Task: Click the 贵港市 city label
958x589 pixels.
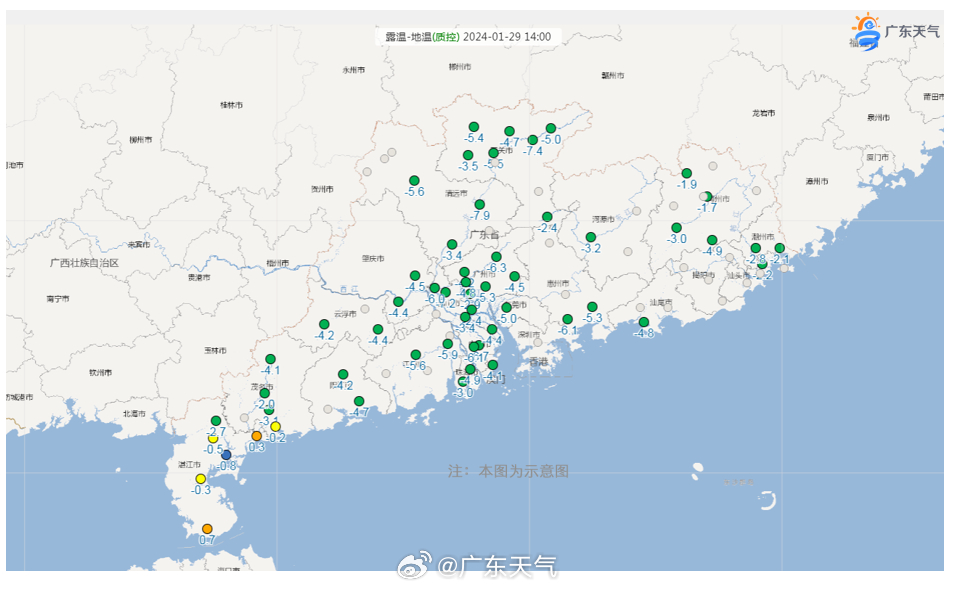Action: (x=199, y=277)
